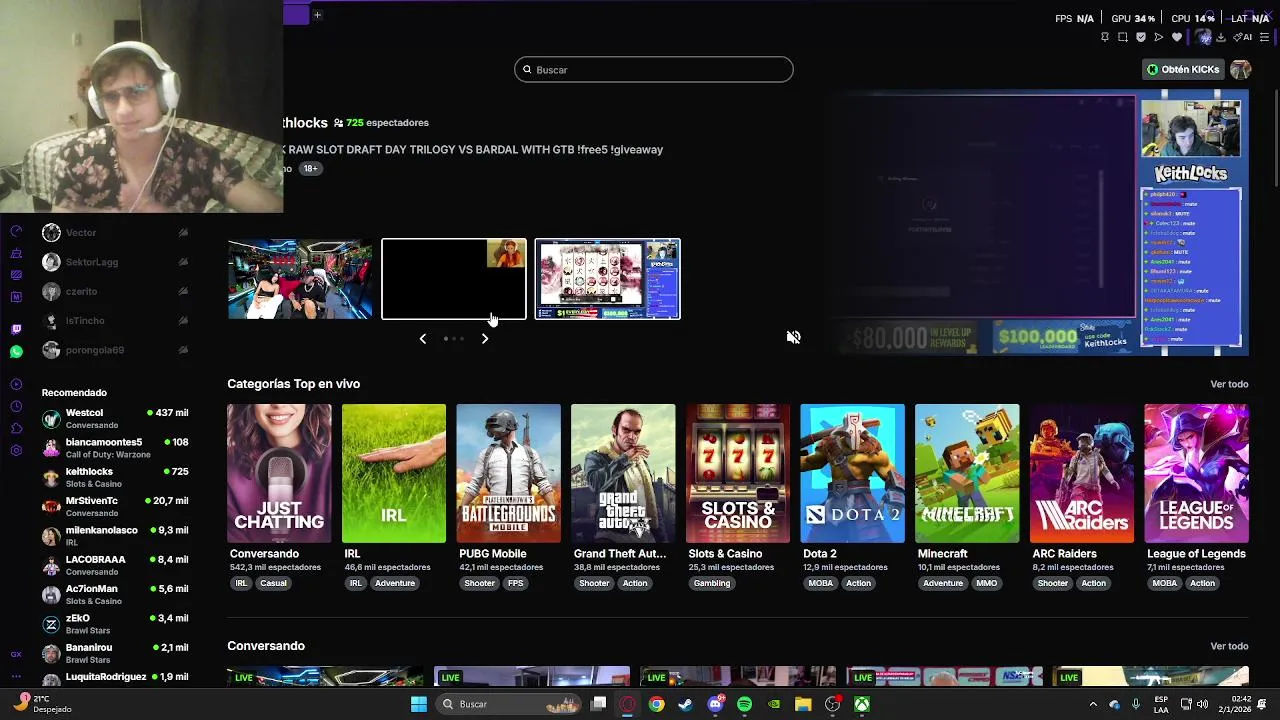This screenshot has width=1280, height=720.
Task: View all Conversando streams
Action: tap(1229, 646)
